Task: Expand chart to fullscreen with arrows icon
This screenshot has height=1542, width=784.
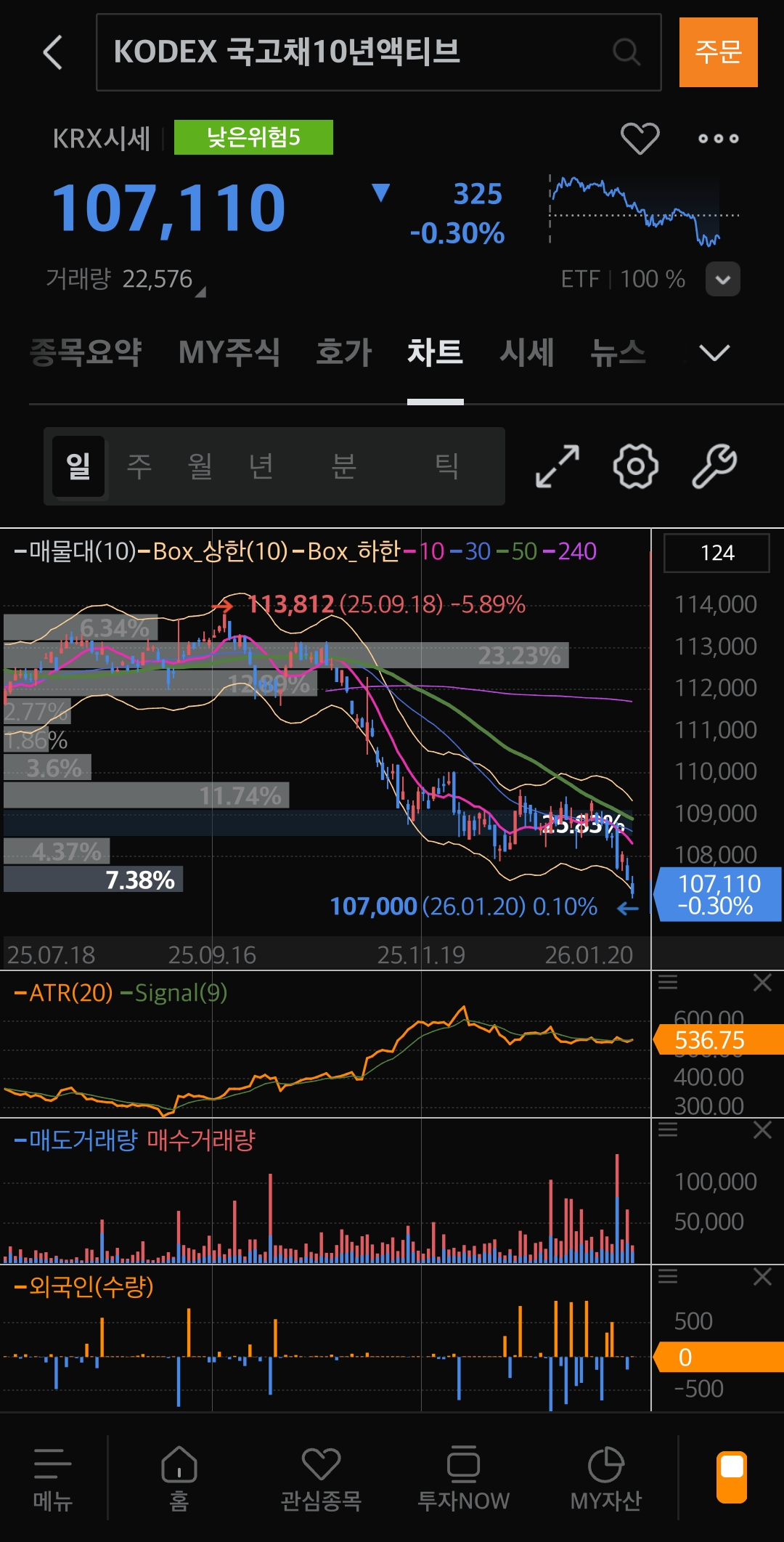Action: (x=558, y=466)
